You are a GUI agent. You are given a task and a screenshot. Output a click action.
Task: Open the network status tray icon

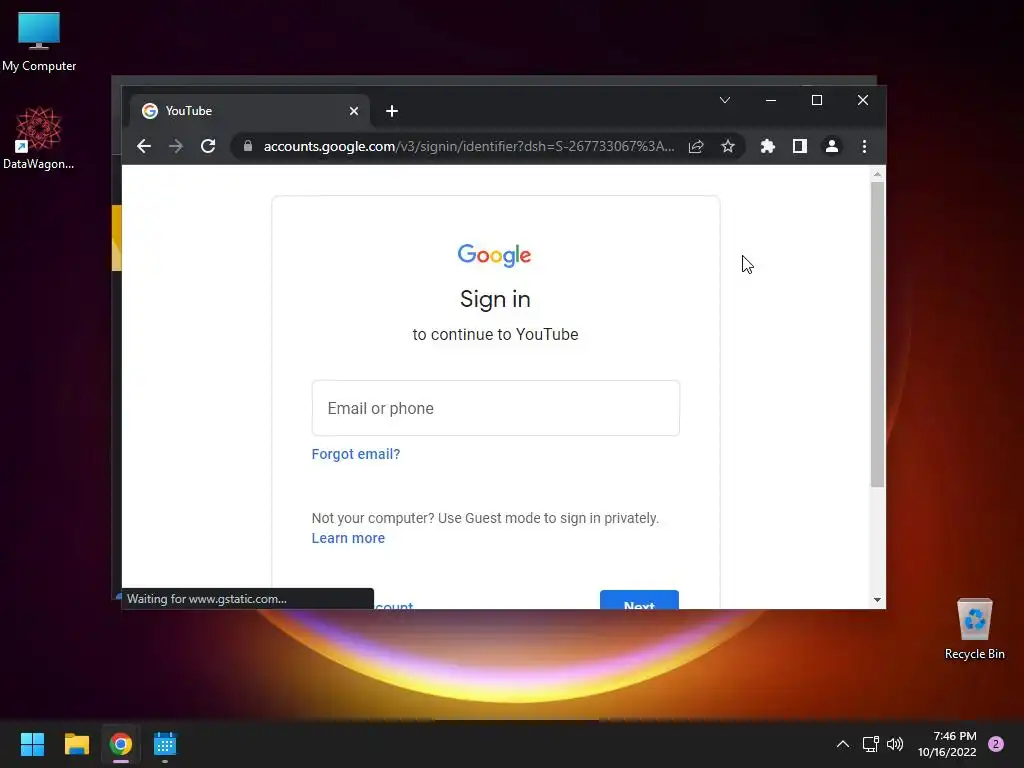[x=871, y=744]
